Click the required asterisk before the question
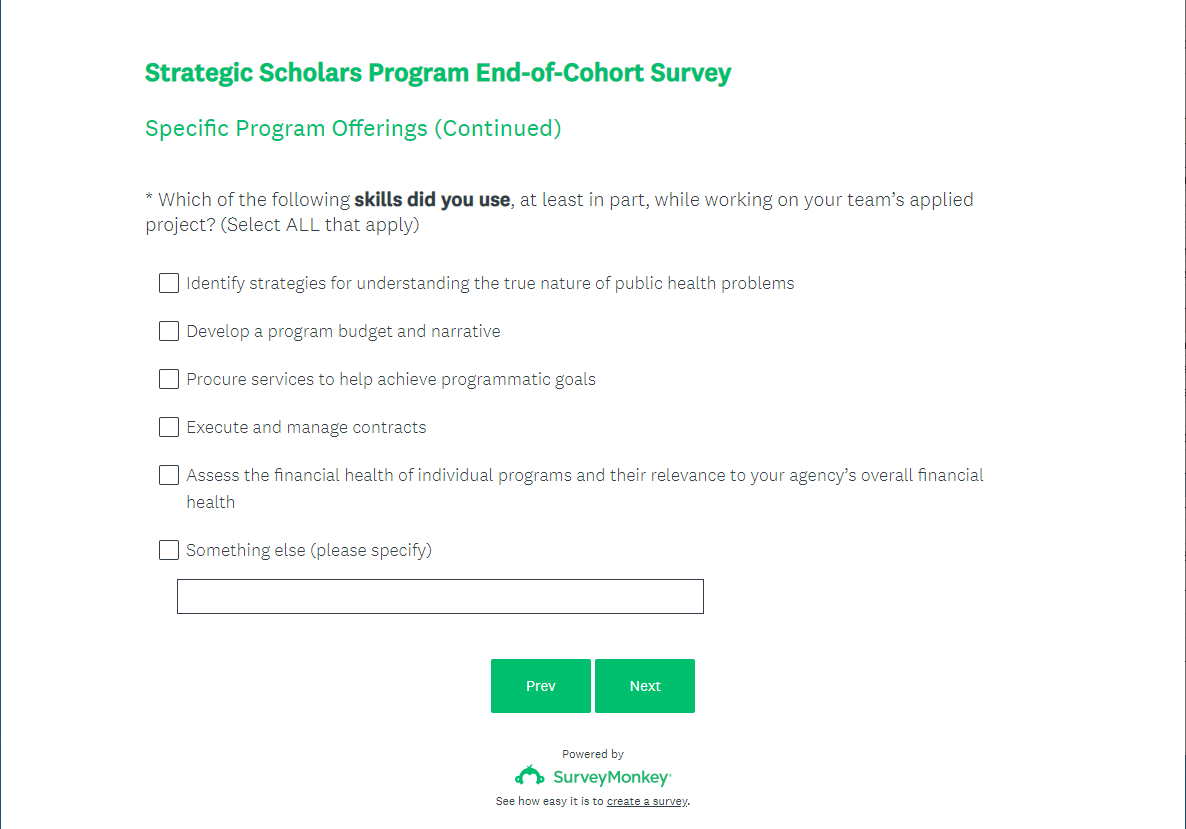This screenshot has width=1186, height=829. click(x=149, y=199)
